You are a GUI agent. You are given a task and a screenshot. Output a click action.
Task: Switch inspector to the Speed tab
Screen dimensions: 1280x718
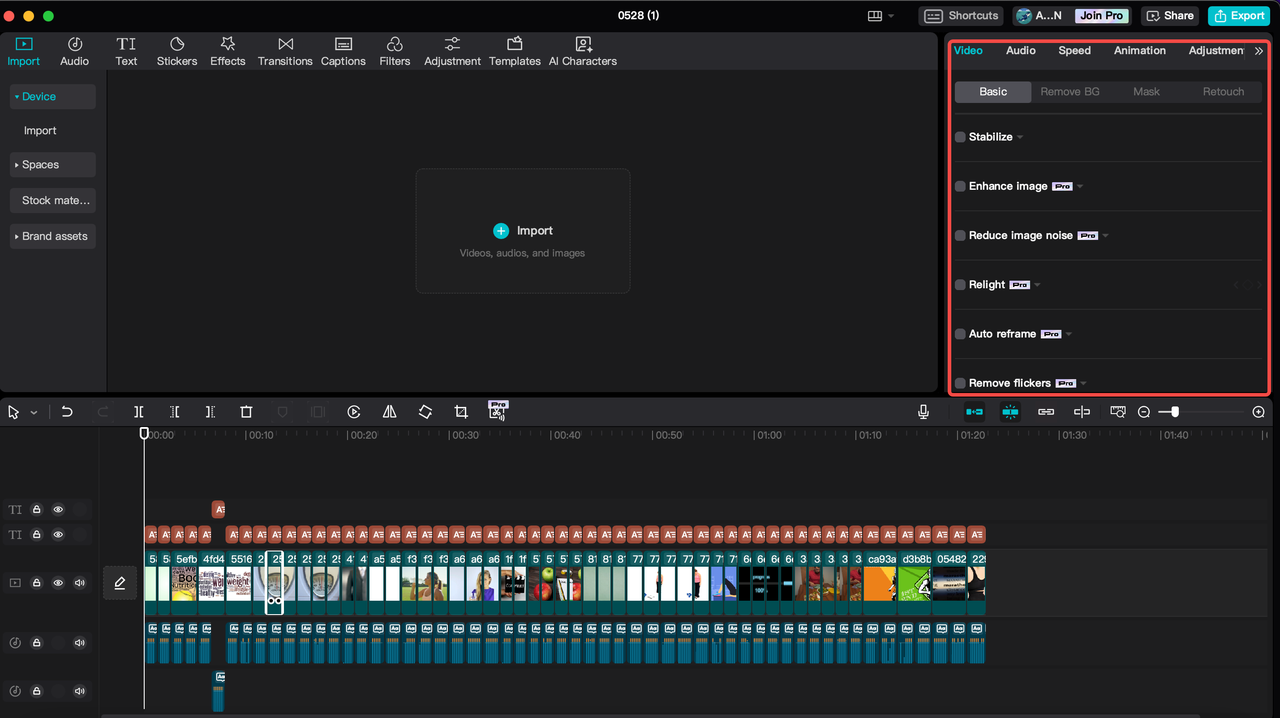pyautogui.click(x=1075, y=50)
